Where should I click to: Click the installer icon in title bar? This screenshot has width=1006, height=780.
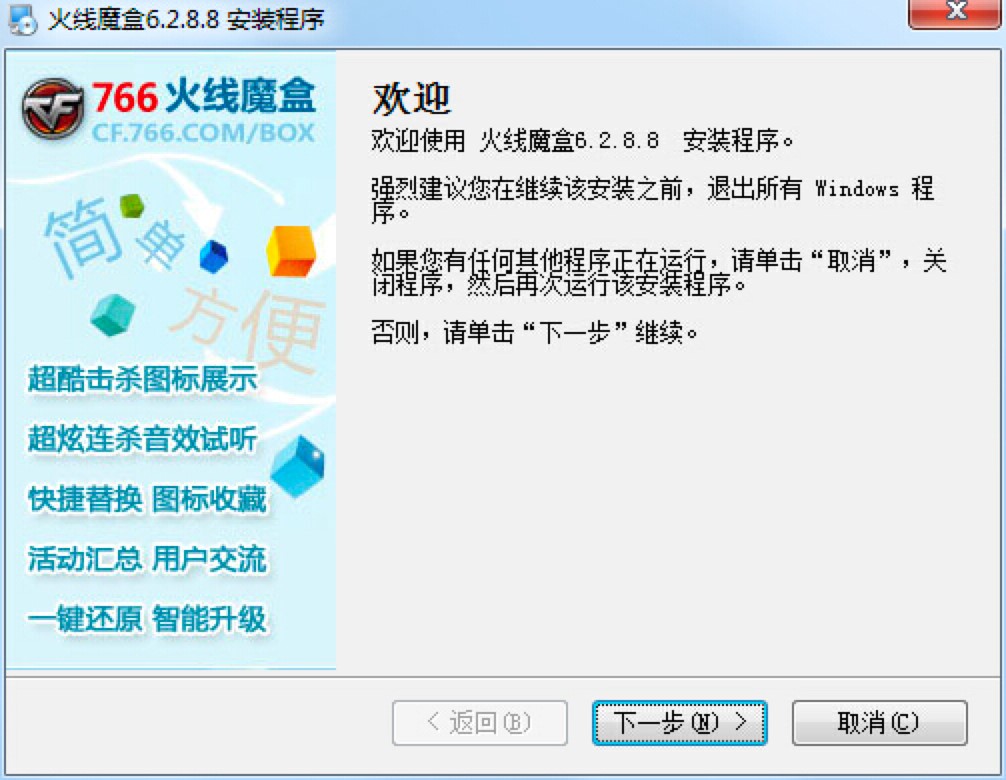[23, 19]
